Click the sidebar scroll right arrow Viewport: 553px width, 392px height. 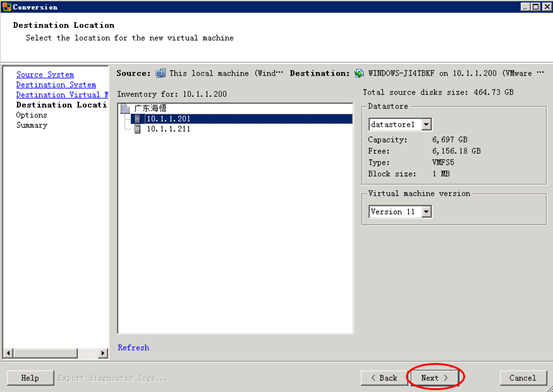point(103,353)
